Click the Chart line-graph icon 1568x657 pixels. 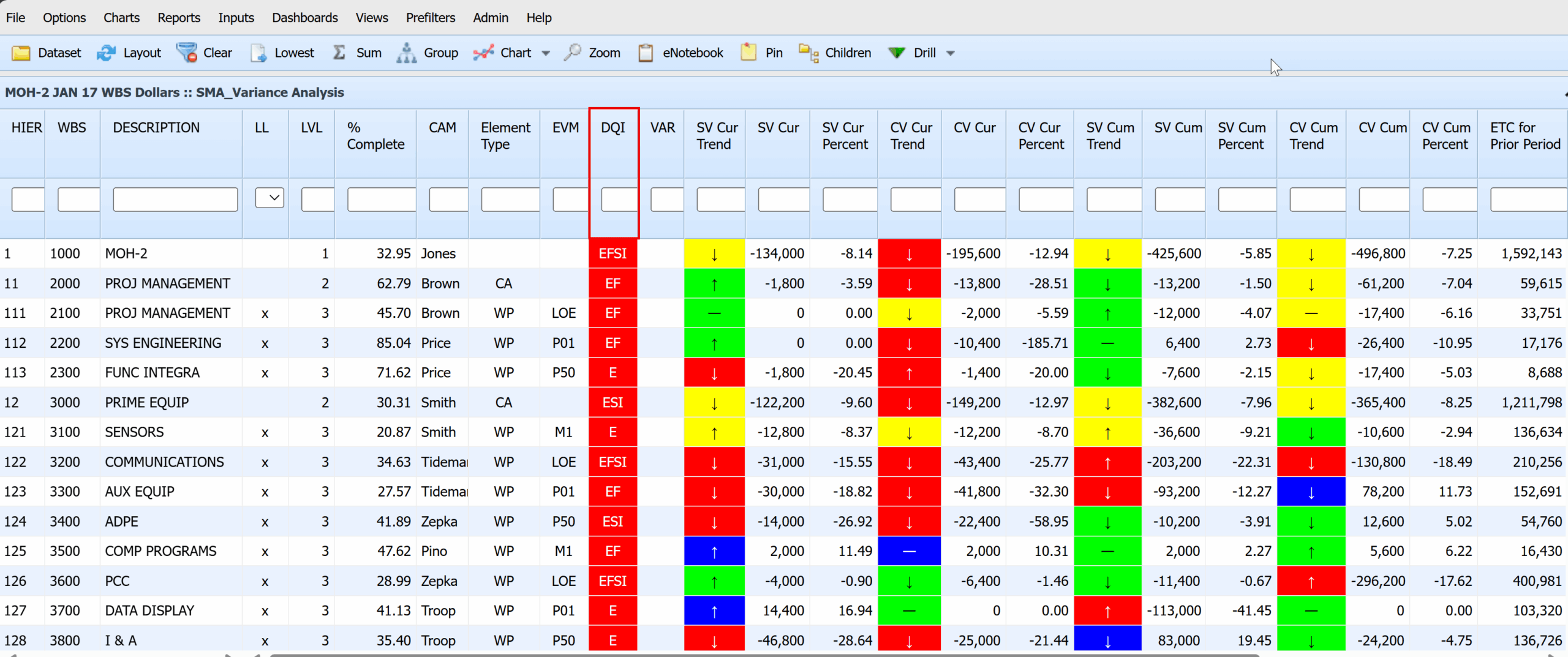(484, 53)
